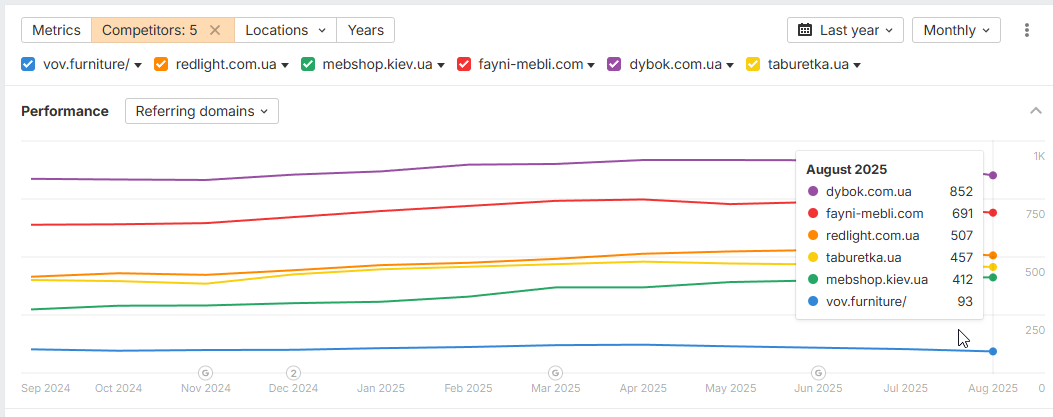
Task: Collapse the Performance section with chevron
Action: 1036,111
